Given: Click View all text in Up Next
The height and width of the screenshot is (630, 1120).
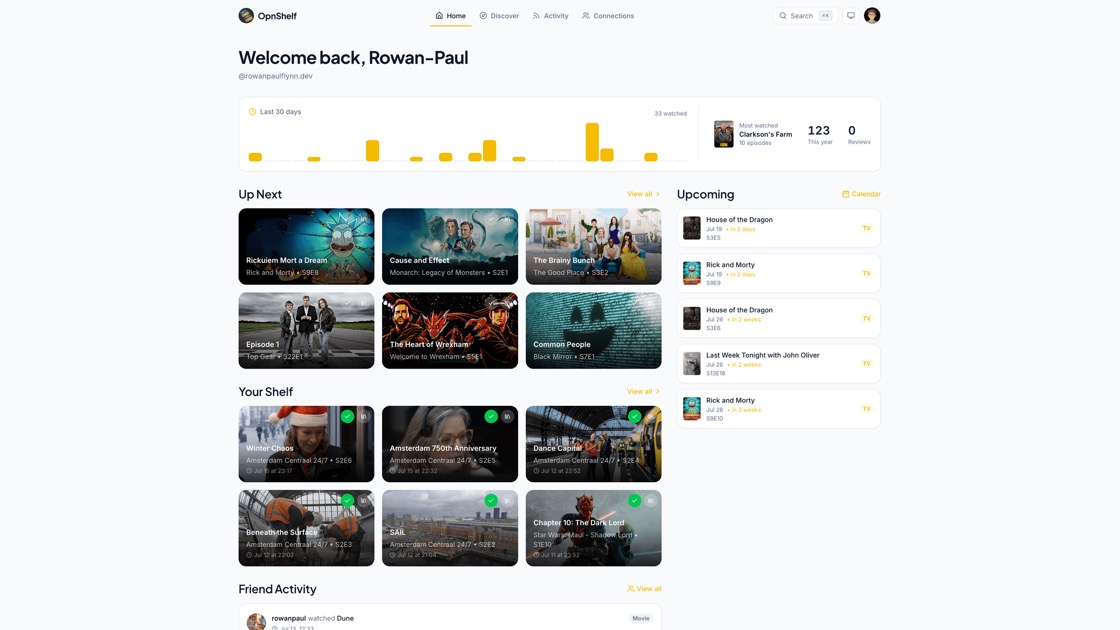Looking at the screenshot, I should tap(639, 194).
